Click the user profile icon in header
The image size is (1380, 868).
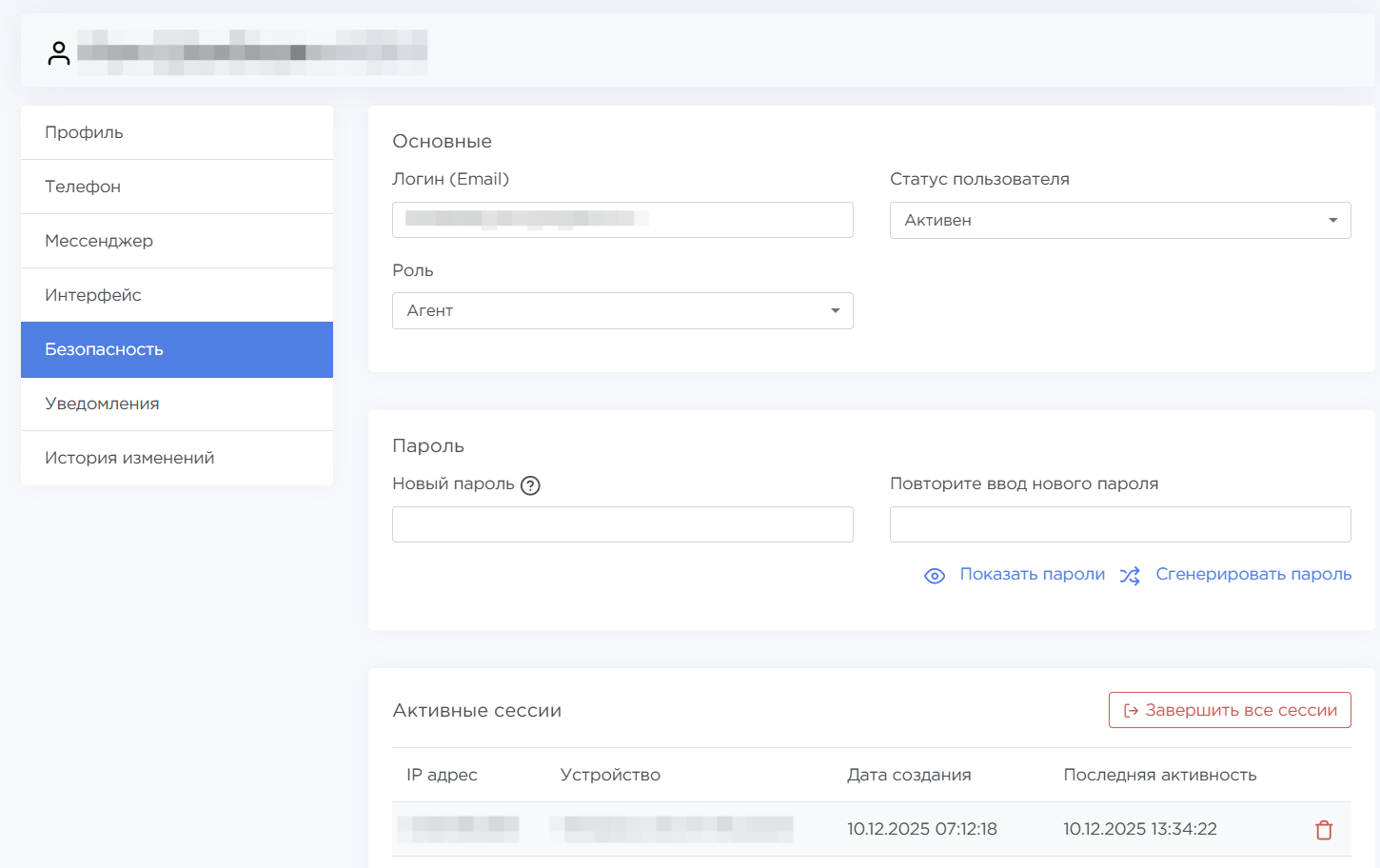click(59, 53)
